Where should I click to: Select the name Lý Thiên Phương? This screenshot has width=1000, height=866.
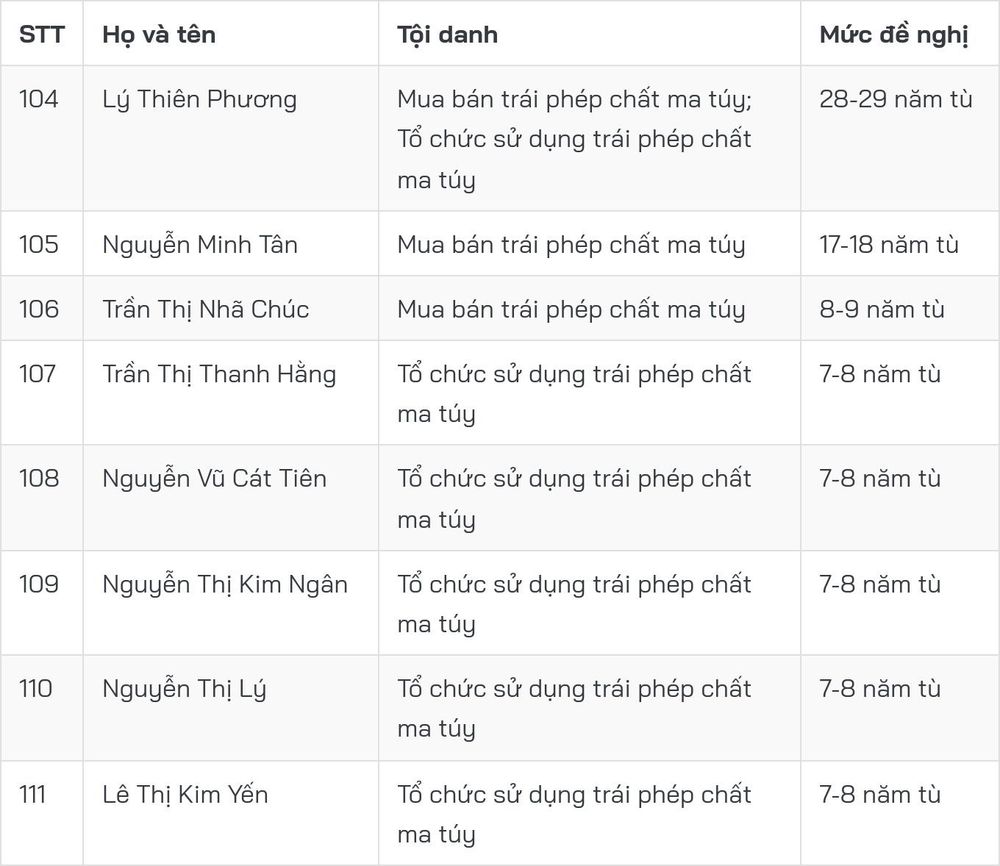200,99
